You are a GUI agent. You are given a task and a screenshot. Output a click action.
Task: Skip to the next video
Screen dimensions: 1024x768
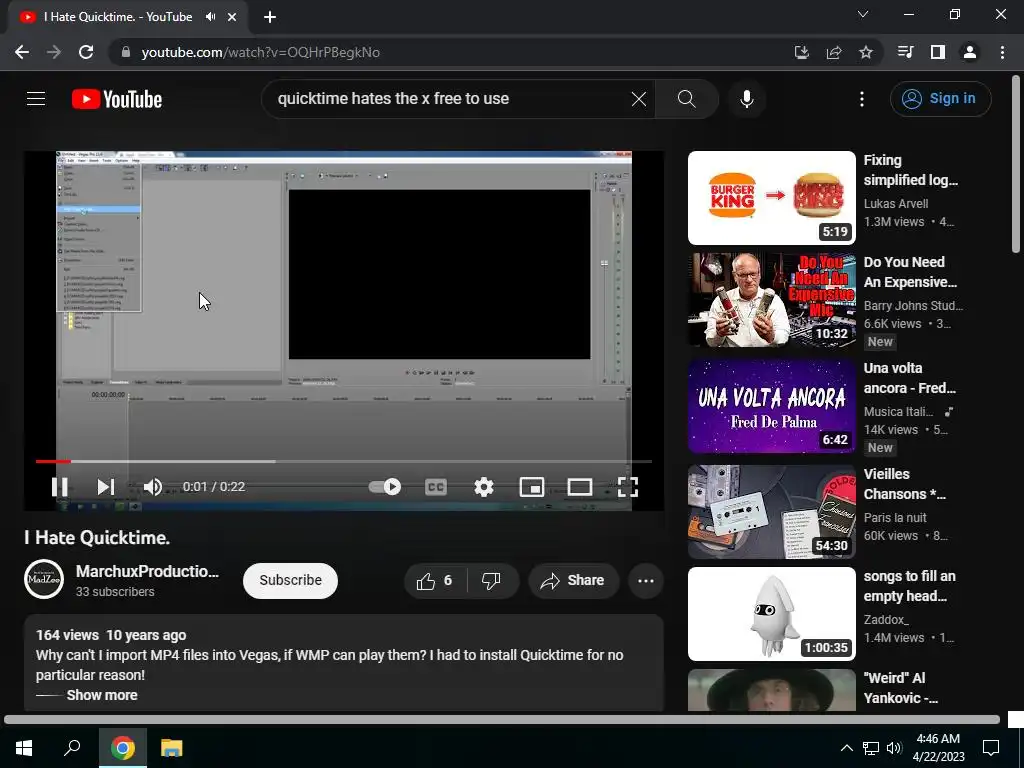click(105, 487)
